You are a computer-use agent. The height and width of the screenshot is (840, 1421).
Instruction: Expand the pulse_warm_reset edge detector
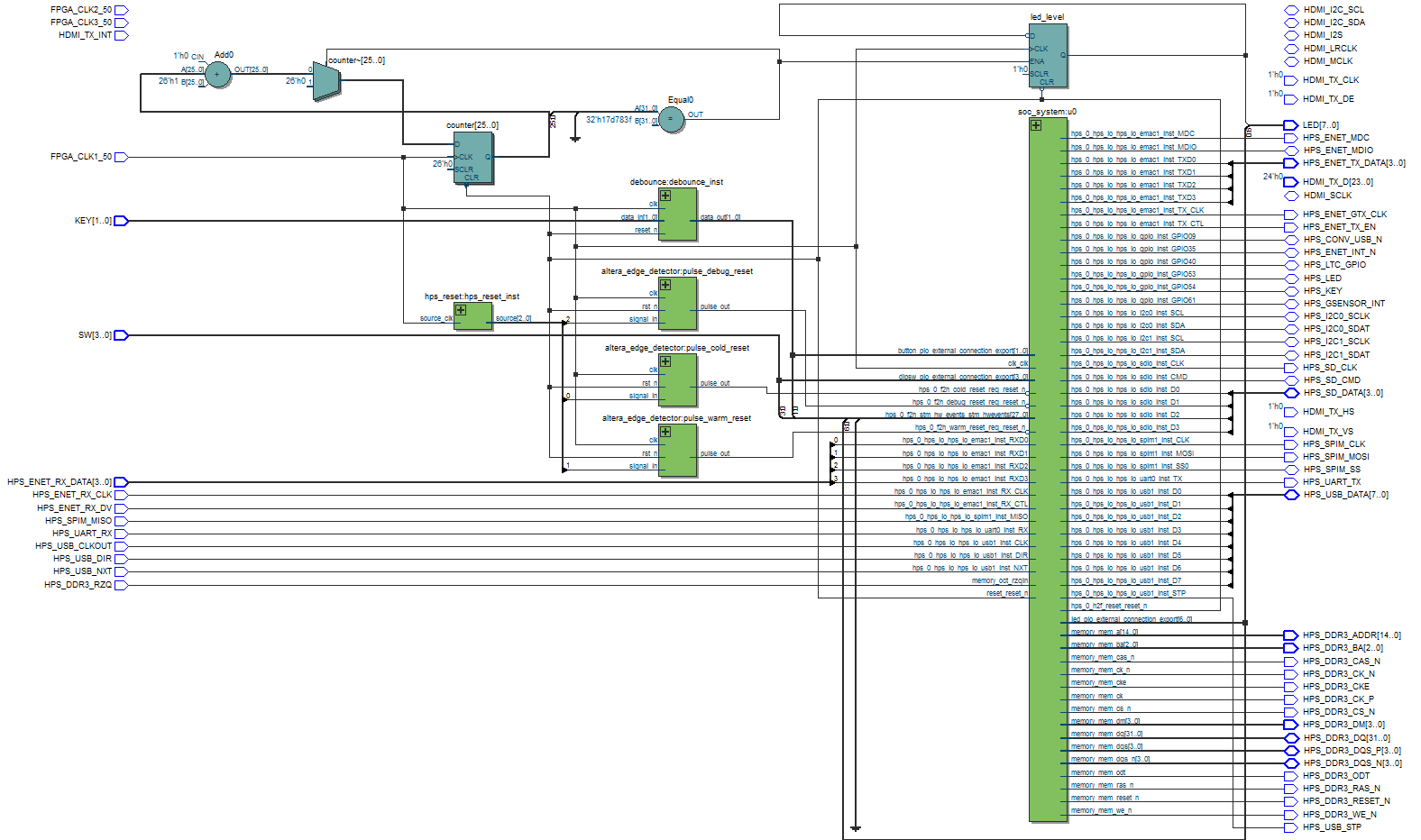click(665, 432)
